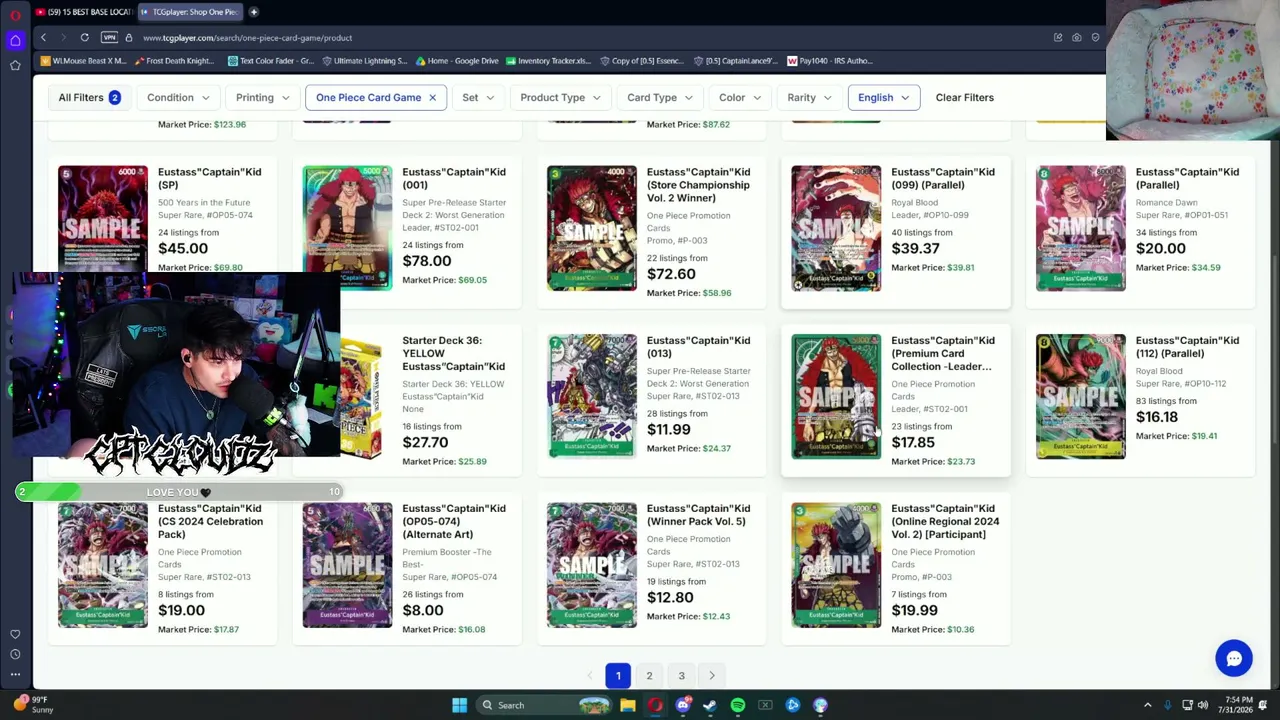Open the sidebar three-dot more options
This screenshot has width=1280, height=720.
pyautogui.click(x=15, y=675)
